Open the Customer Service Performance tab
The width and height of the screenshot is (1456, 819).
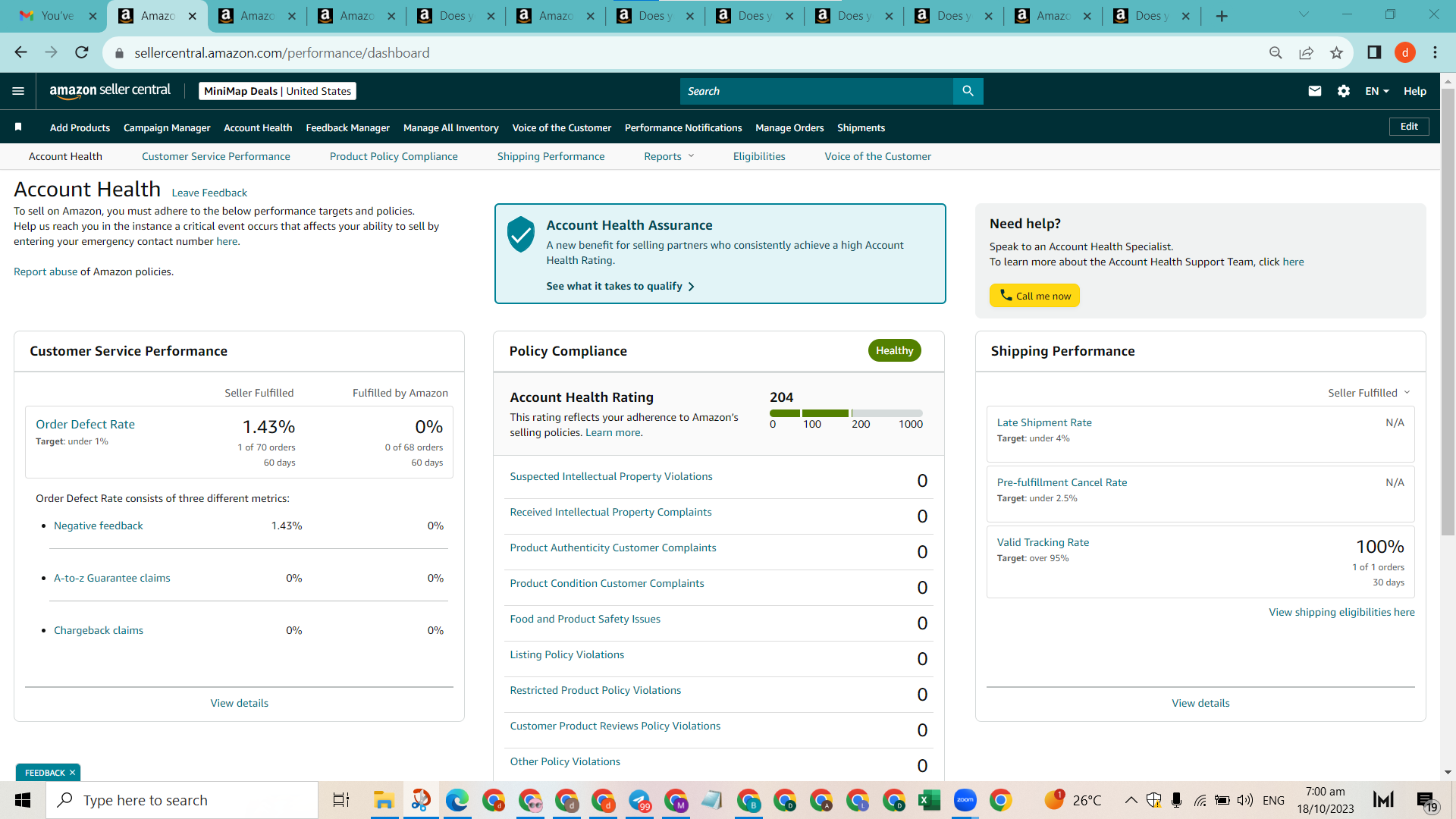coord(215,156)
